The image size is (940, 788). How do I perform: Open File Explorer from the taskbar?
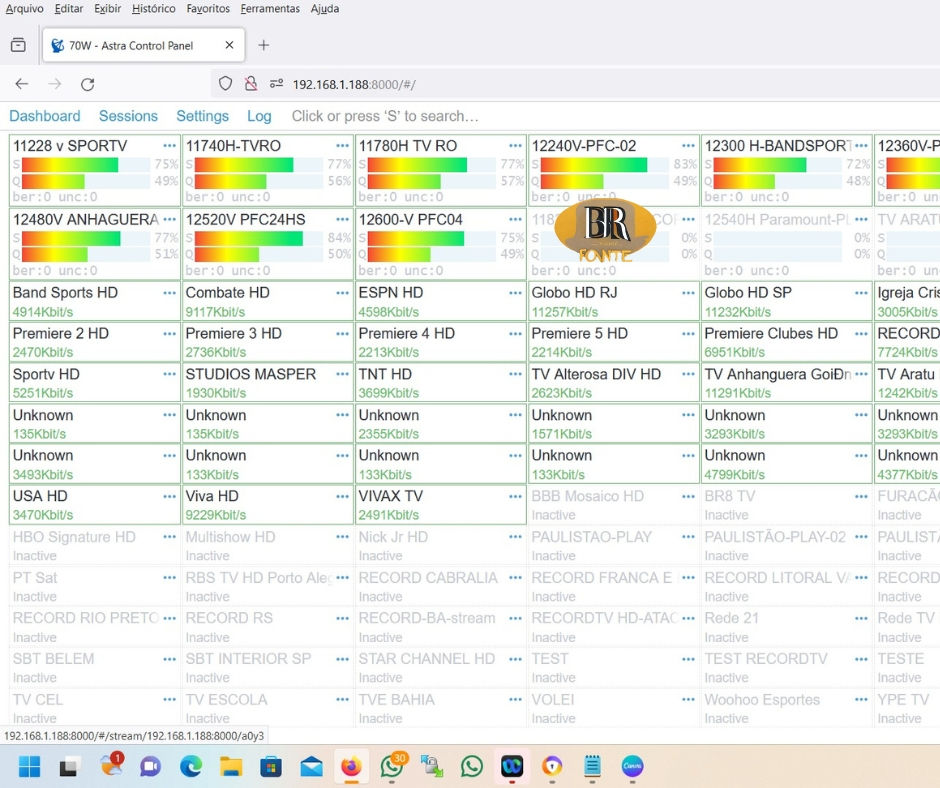[x=231, y=766]
